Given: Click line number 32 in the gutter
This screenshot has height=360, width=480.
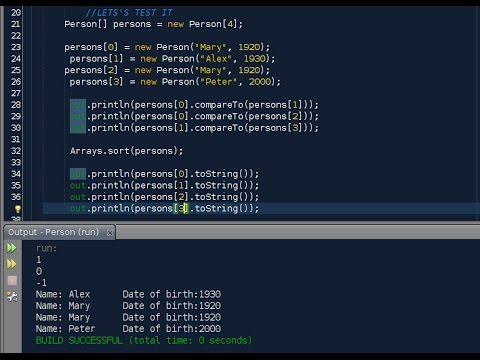Looking at the screenshot, I should tap(16, 151).
